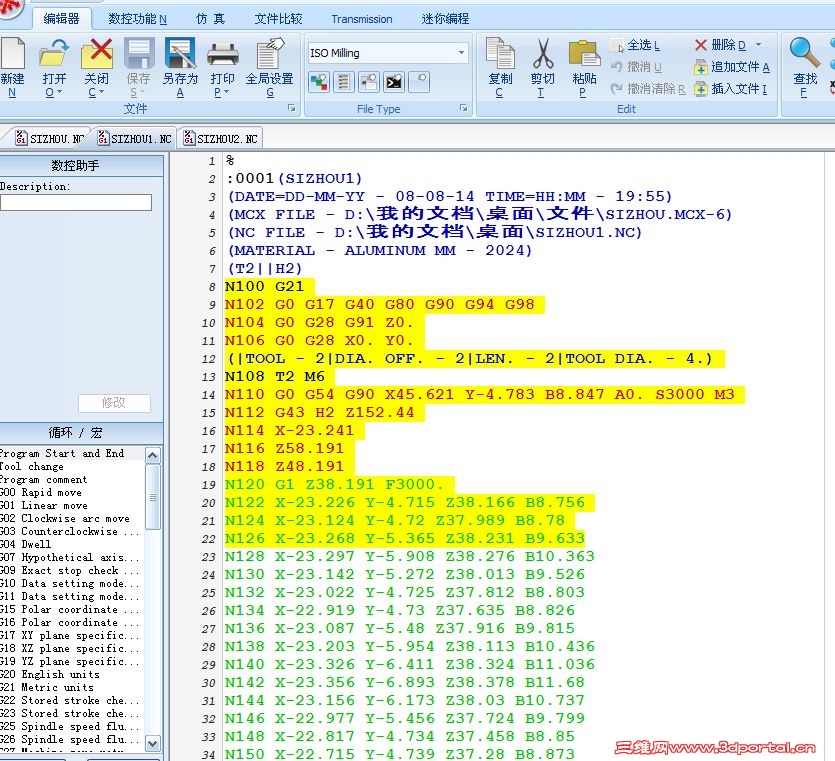
Task: Switch to the Transmission ribbon tab
Action: point(362,19)
